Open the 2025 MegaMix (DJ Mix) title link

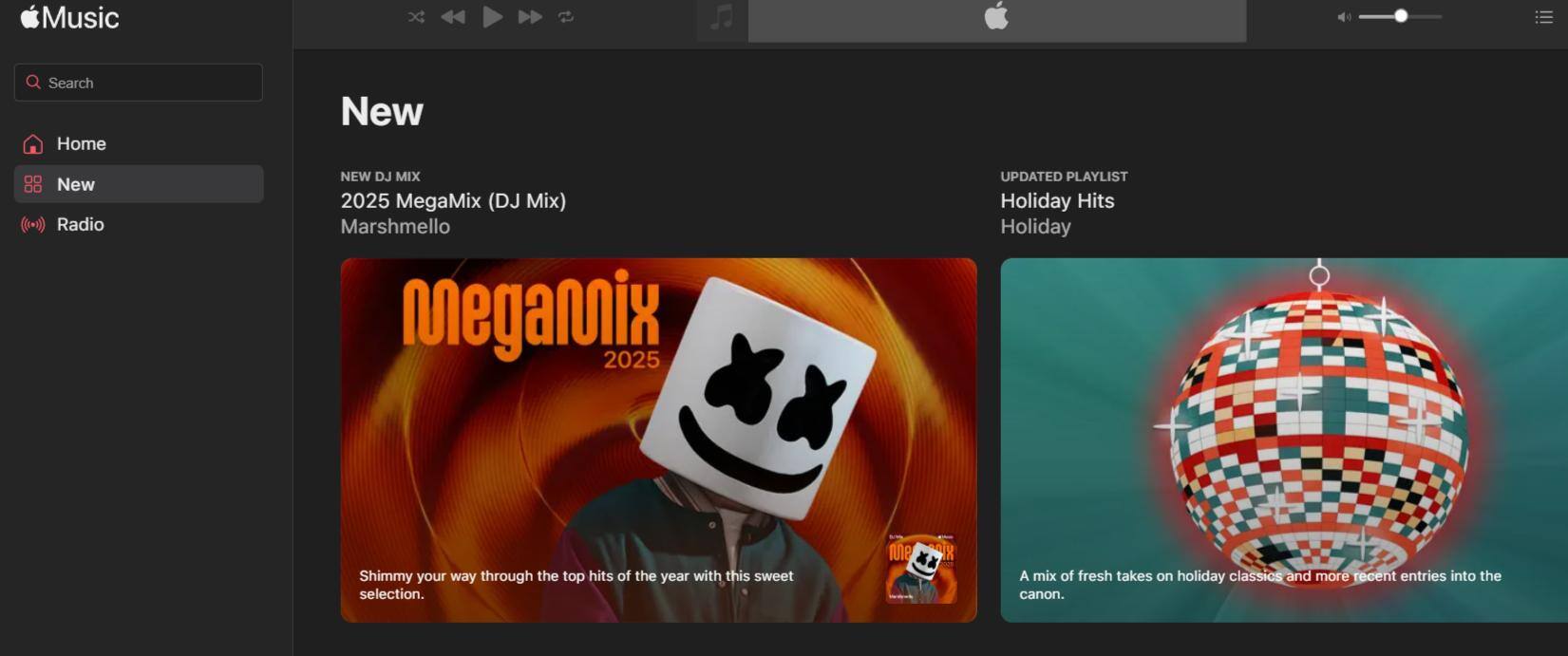pos(453,201)
